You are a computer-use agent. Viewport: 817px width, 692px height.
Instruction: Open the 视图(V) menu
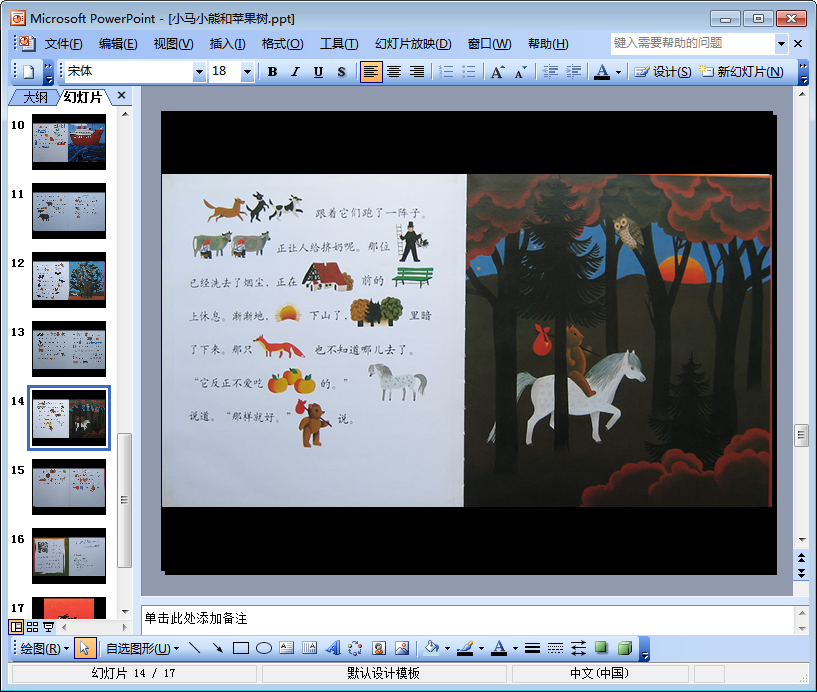[x=173, y=44]
